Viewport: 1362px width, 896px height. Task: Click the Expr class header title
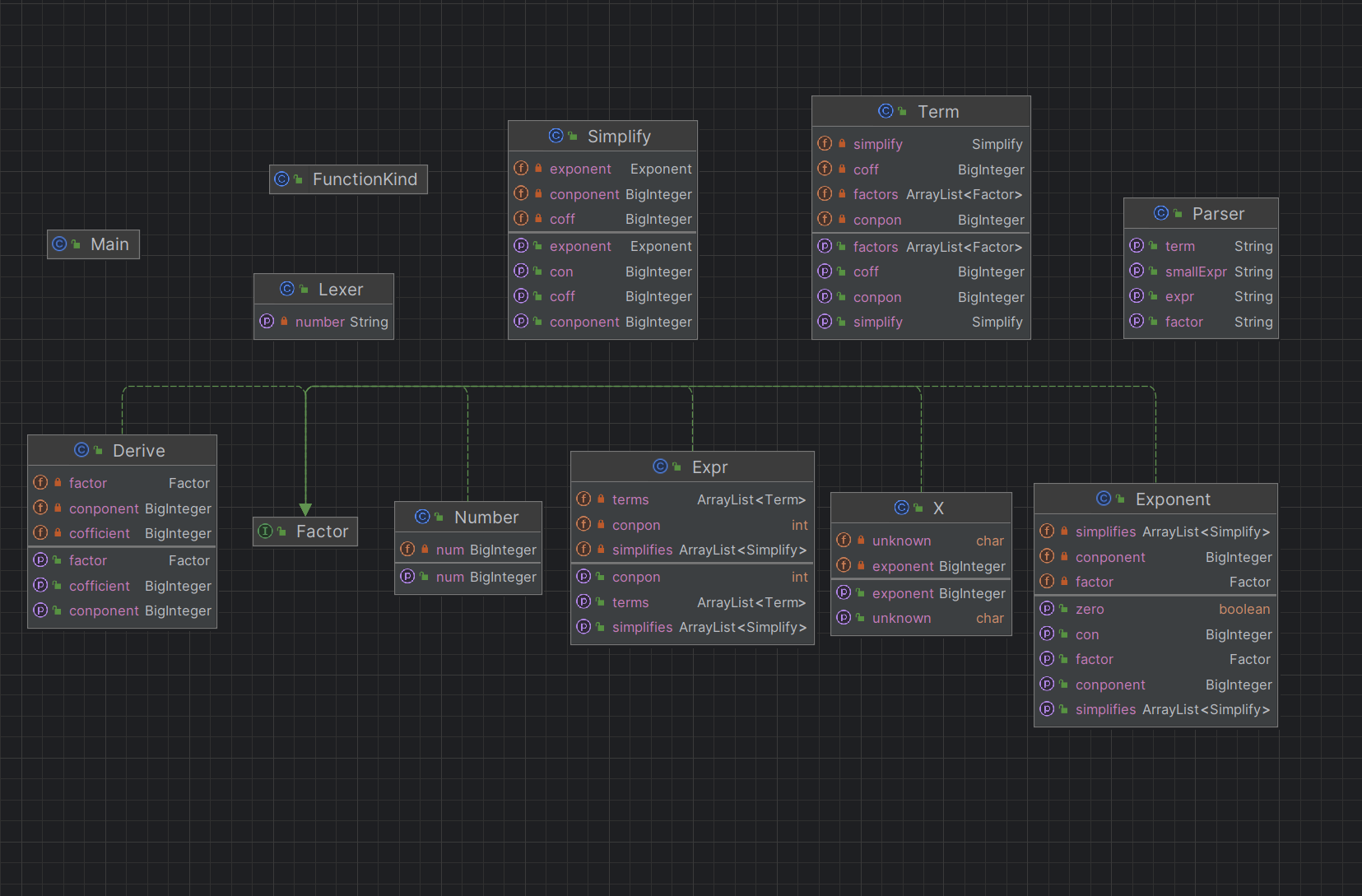pyautogui.click(x=709, y=467)
